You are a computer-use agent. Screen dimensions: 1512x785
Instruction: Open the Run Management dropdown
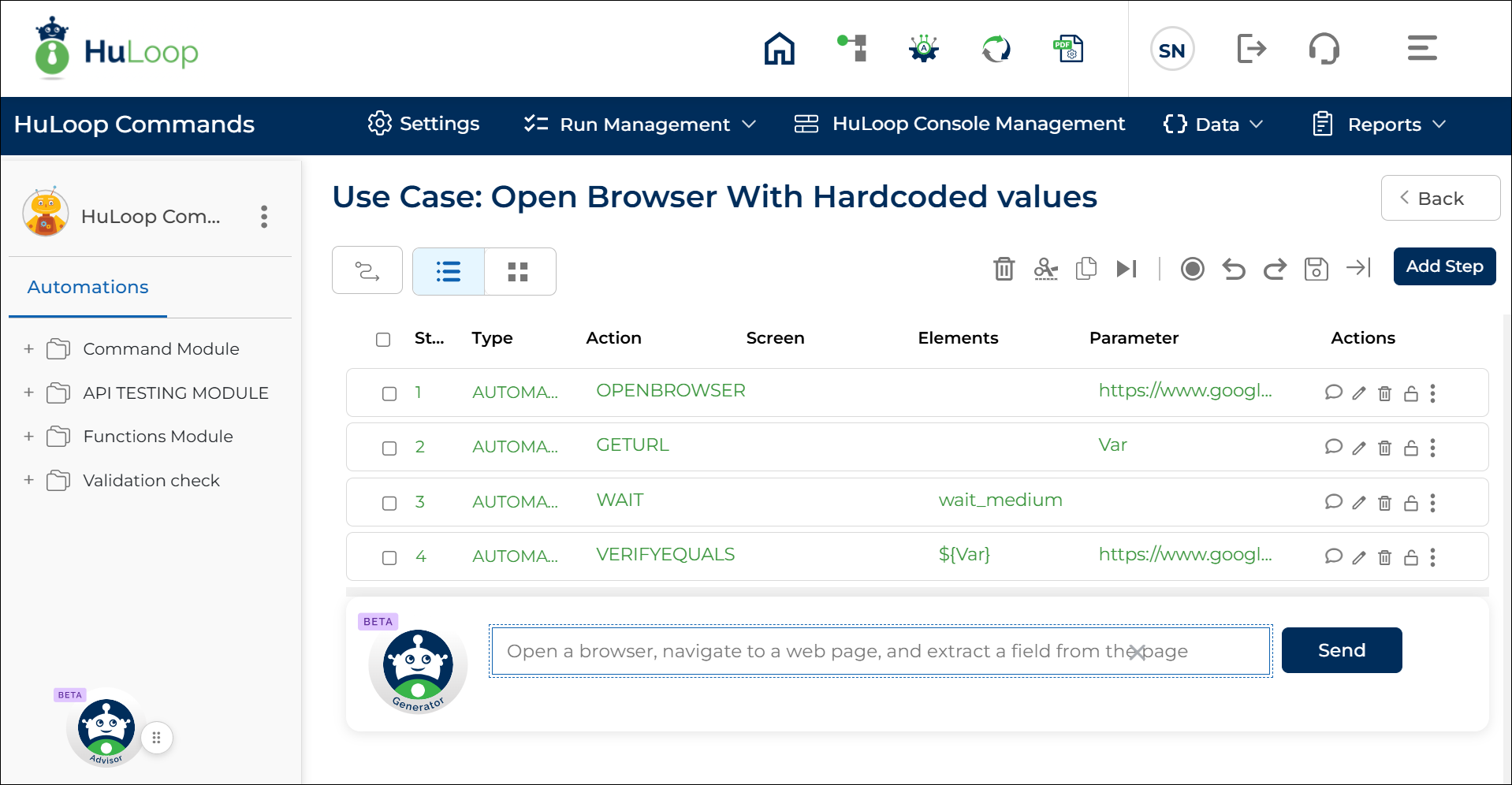point(640,125)
